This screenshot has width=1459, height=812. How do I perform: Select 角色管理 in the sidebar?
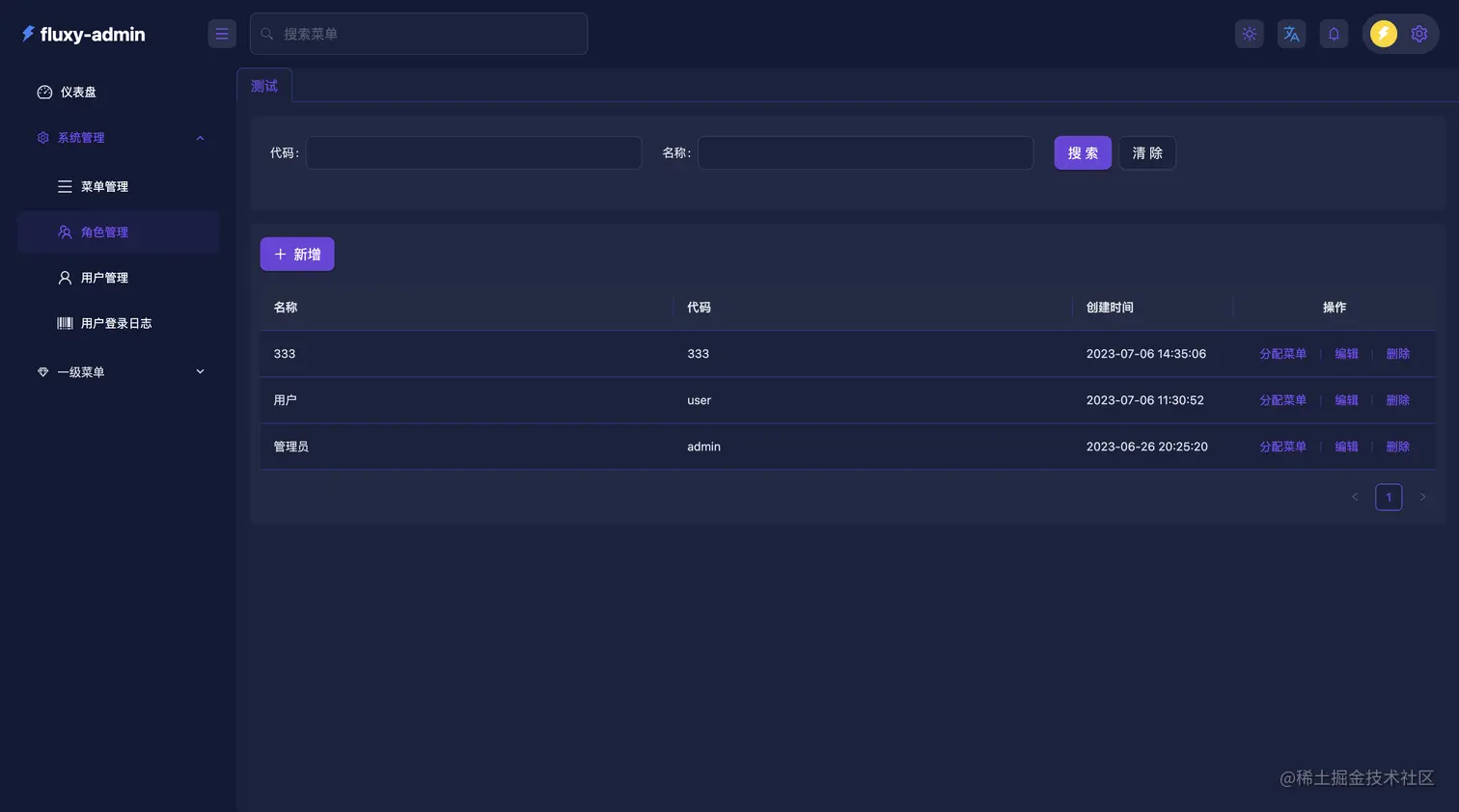click(119, 232)
